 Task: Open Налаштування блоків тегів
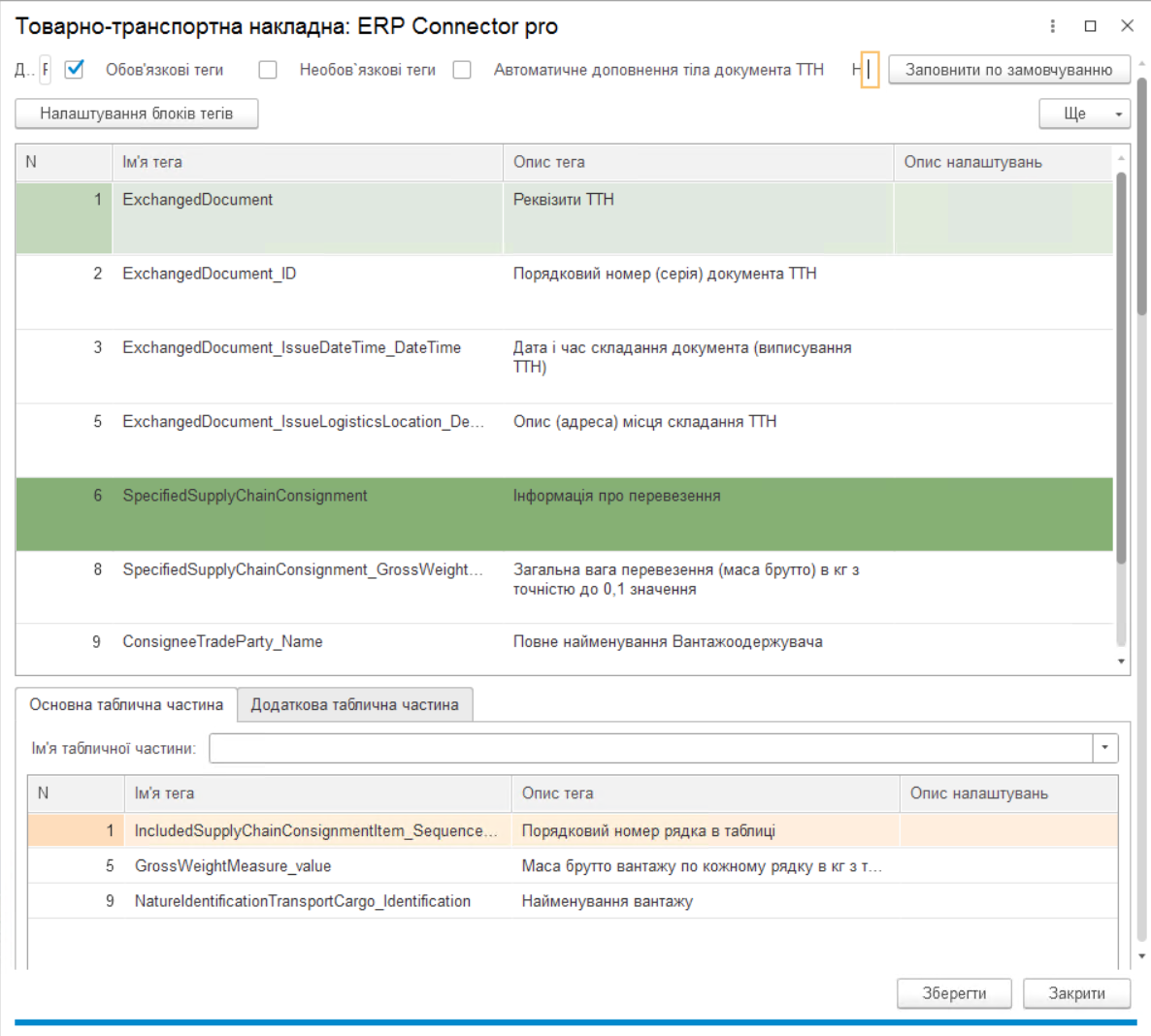137,113
